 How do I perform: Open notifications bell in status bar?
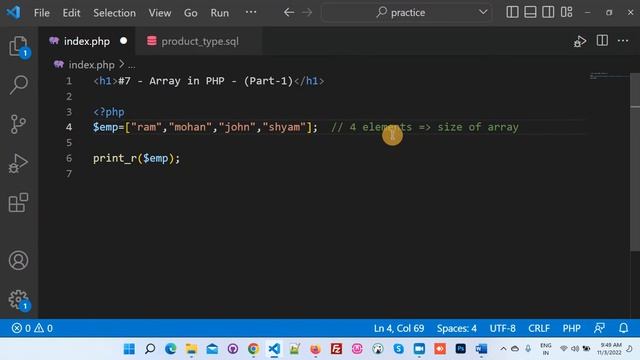pyautogui.click(x=623, y=328)
